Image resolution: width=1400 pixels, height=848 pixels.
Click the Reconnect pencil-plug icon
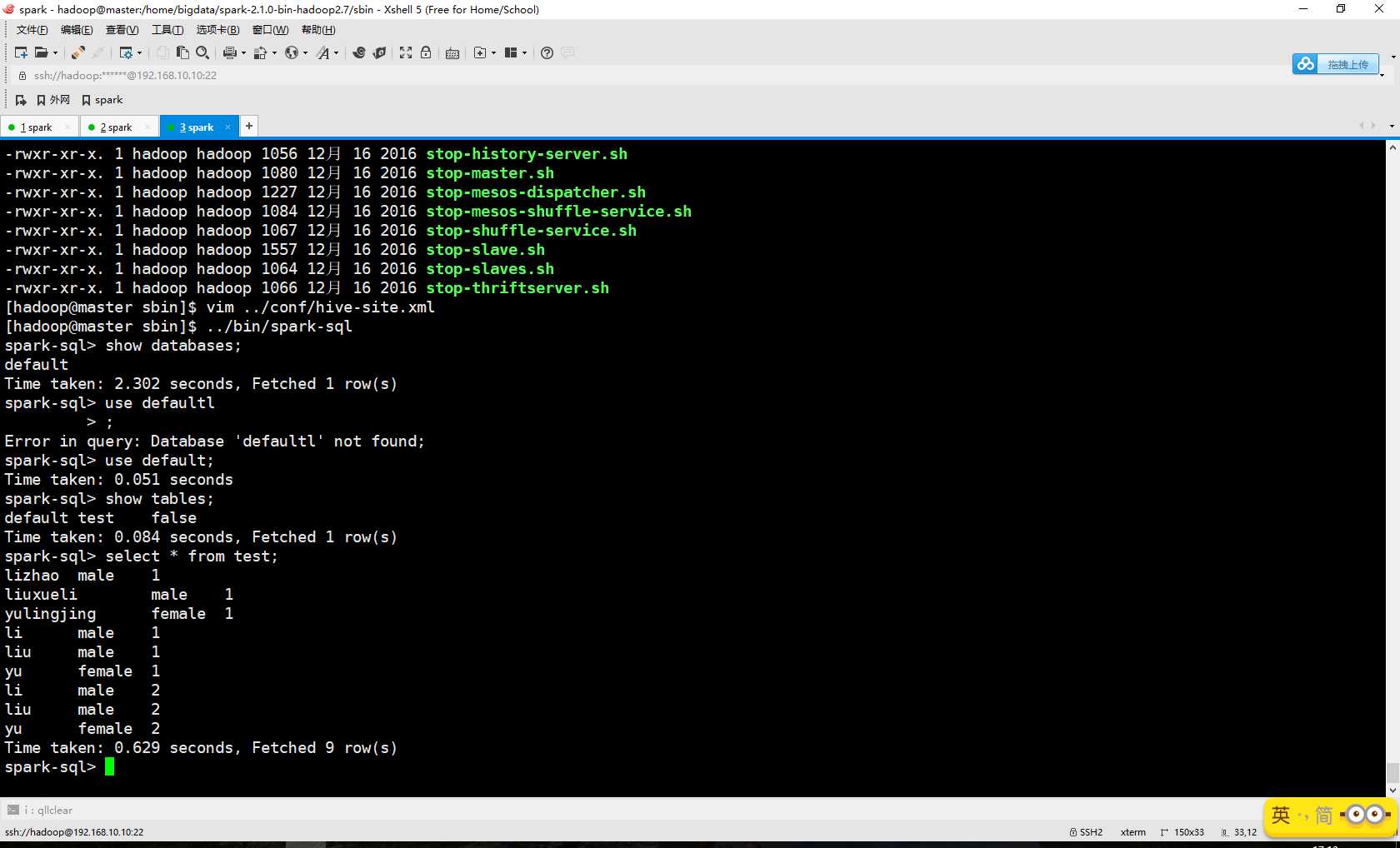pos(77,52)
